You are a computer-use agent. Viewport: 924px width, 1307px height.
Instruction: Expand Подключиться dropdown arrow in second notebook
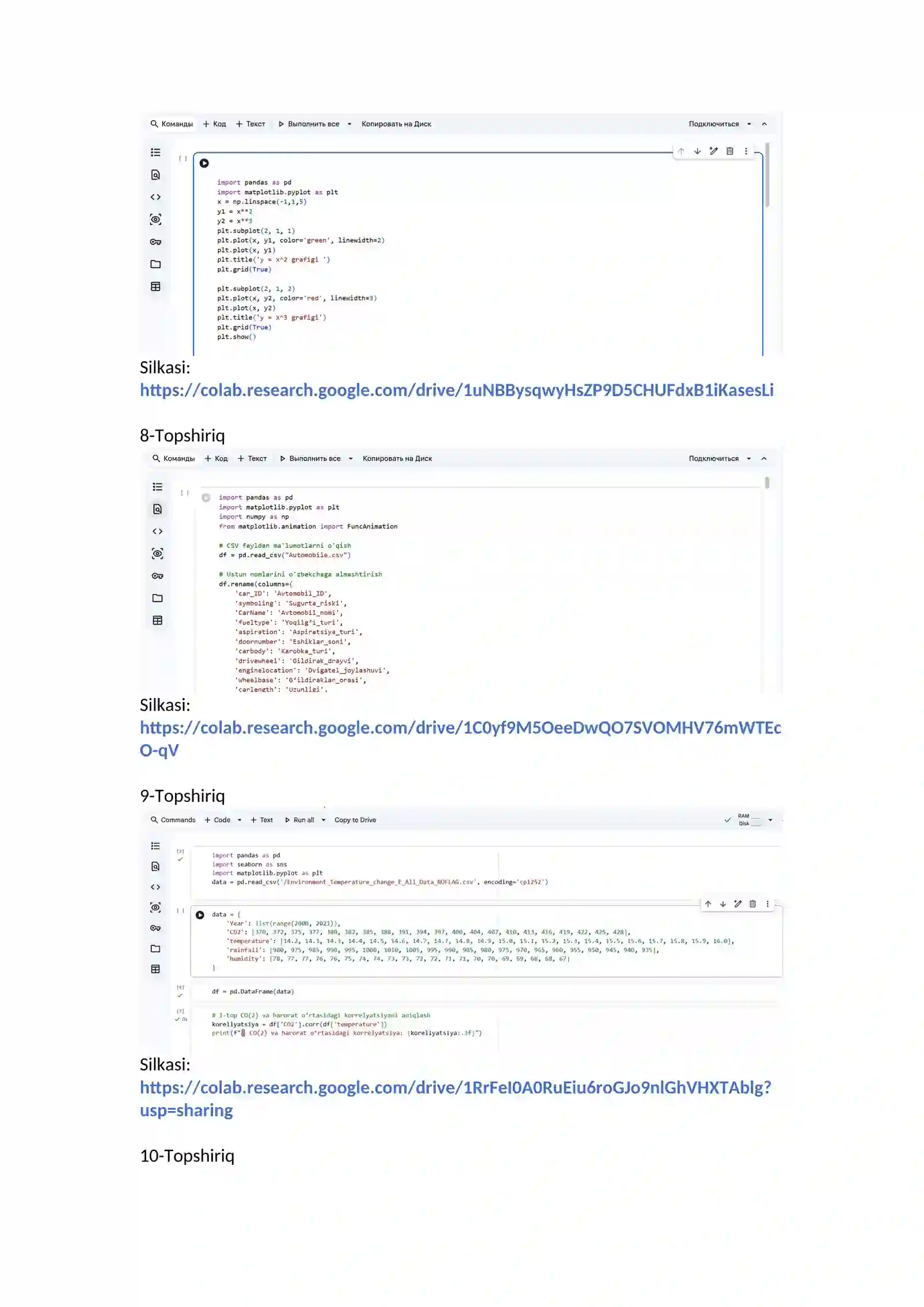748,459
